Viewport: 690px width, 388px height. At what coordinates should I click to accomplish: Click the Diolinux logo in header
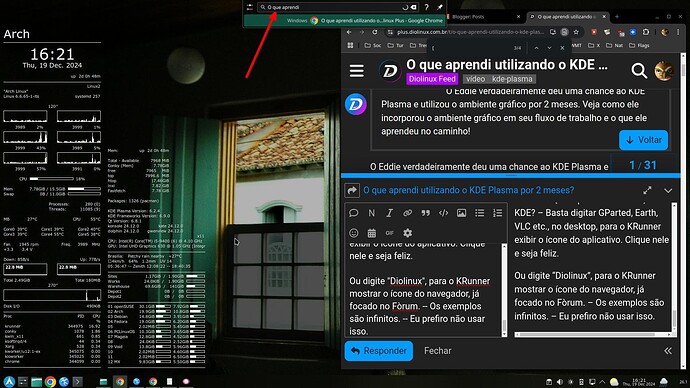pos(390,70)
